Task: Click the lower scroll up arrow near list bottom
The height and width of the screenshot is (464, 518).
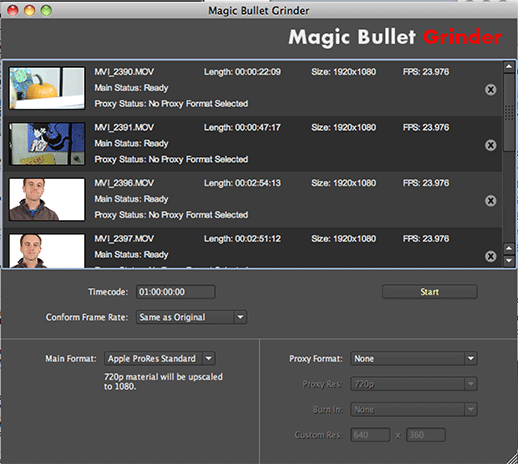Action: pos(509,249)
